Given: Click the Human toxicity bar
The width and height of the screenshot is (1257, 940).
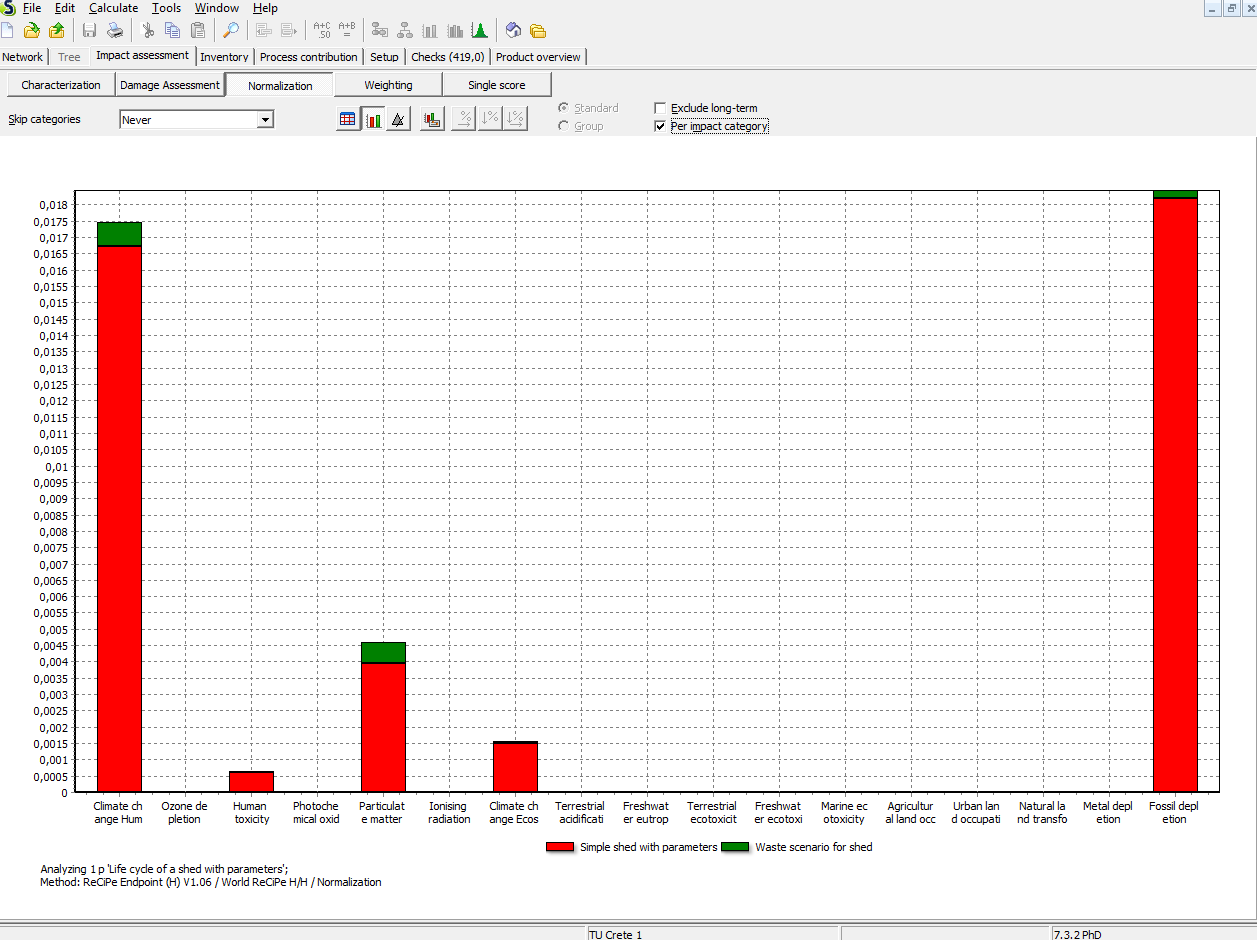Looking at the screenshot, I should point(251,782).
